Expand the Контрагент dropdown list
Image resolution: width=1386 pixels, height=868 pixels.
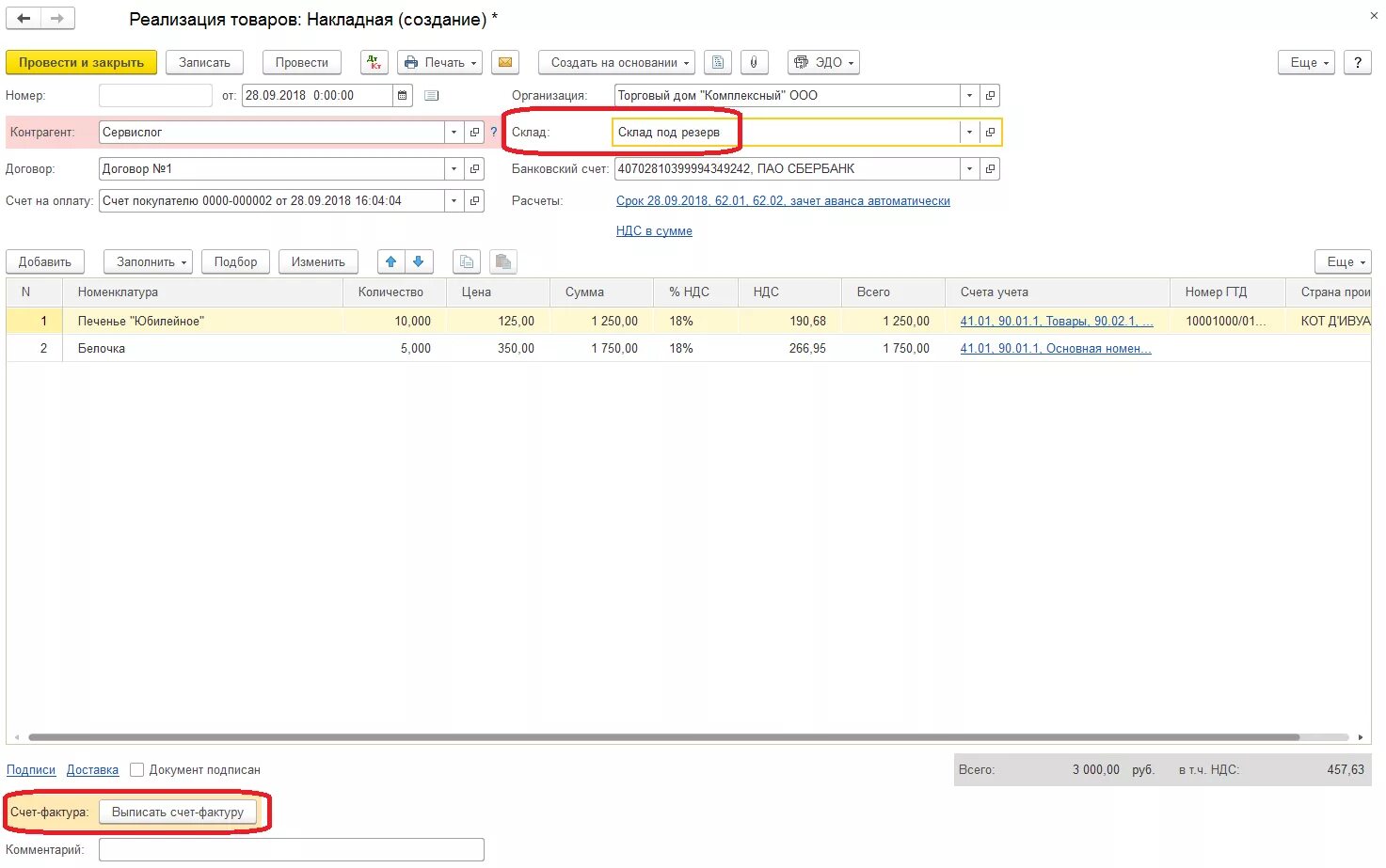[x=454, y=133]
